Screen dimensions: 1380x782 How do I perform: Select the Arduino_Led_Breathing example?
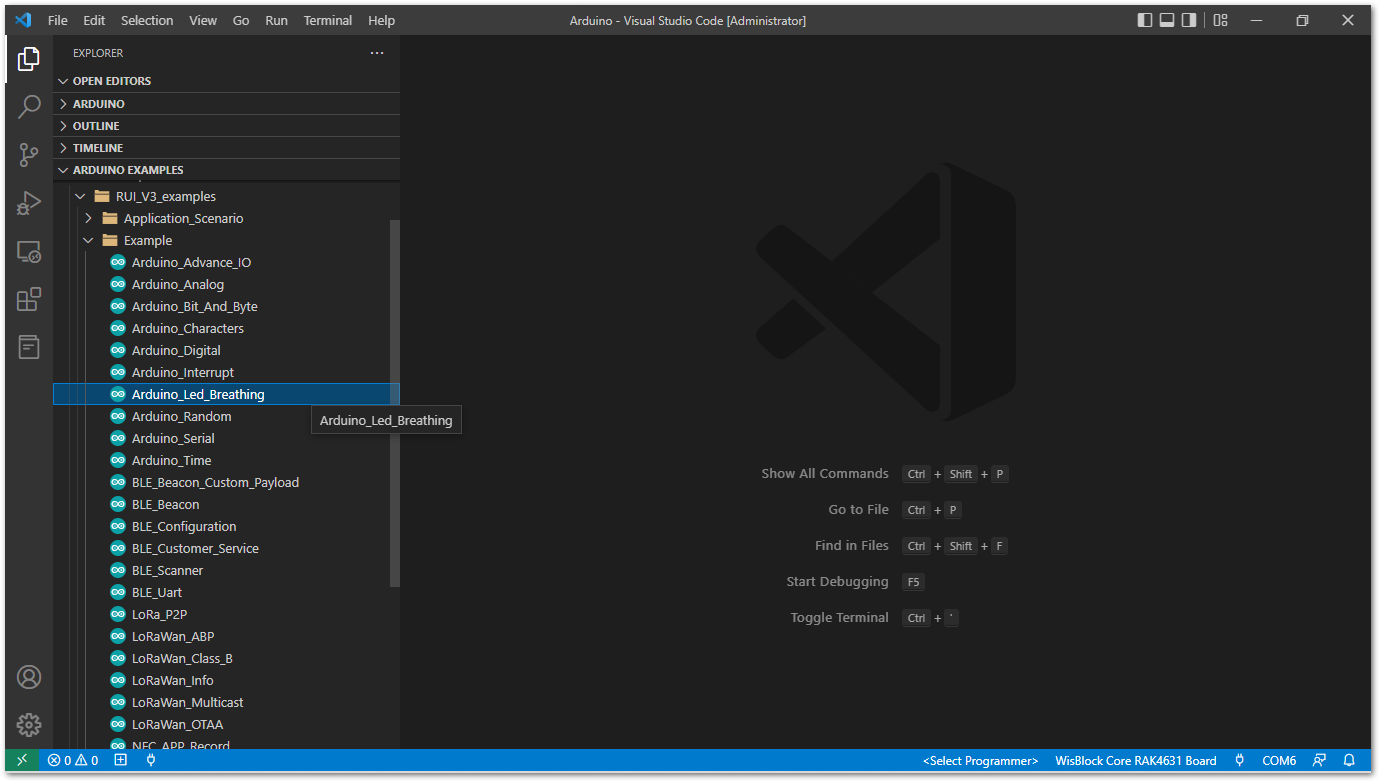pos(226,395)
